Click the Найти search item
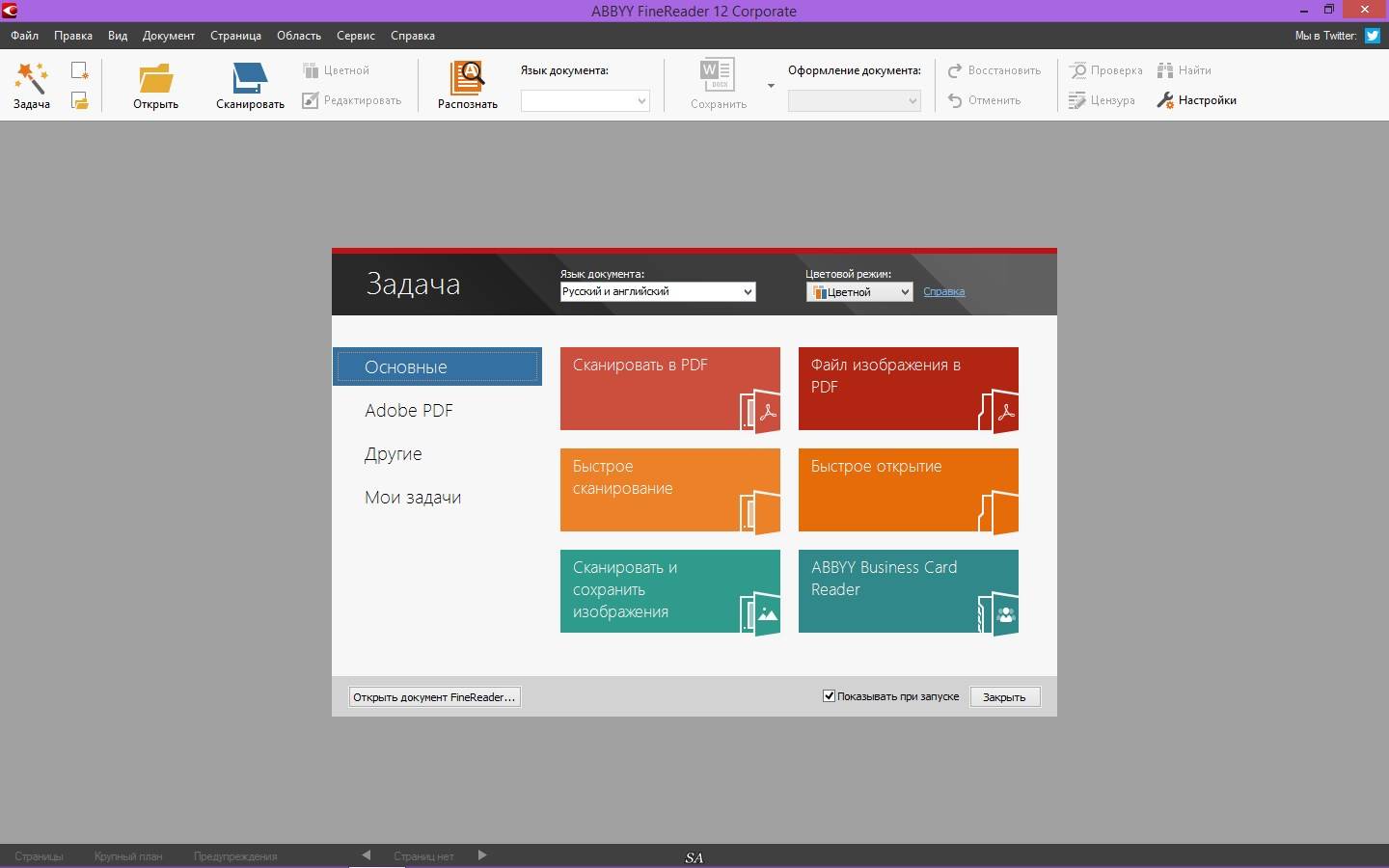 point(1185,70)
